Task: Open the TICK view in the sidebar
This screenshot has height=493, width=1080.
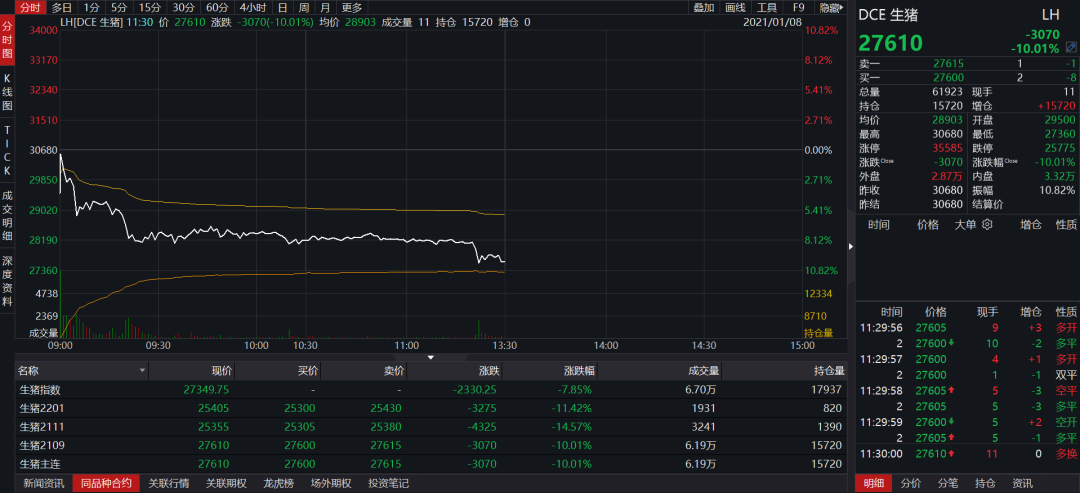Action: coord(7,150)
